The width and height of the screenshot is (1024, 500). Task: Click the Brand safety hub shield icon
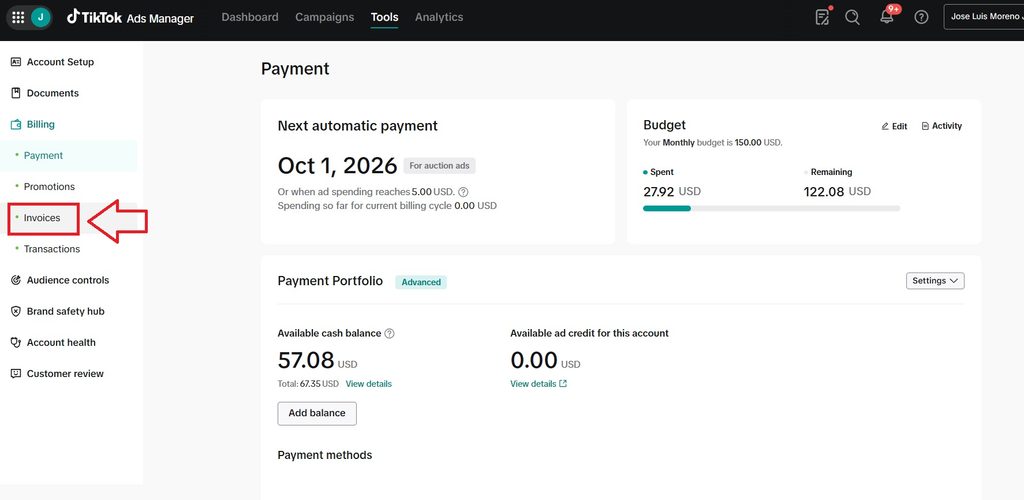point(16,311)
